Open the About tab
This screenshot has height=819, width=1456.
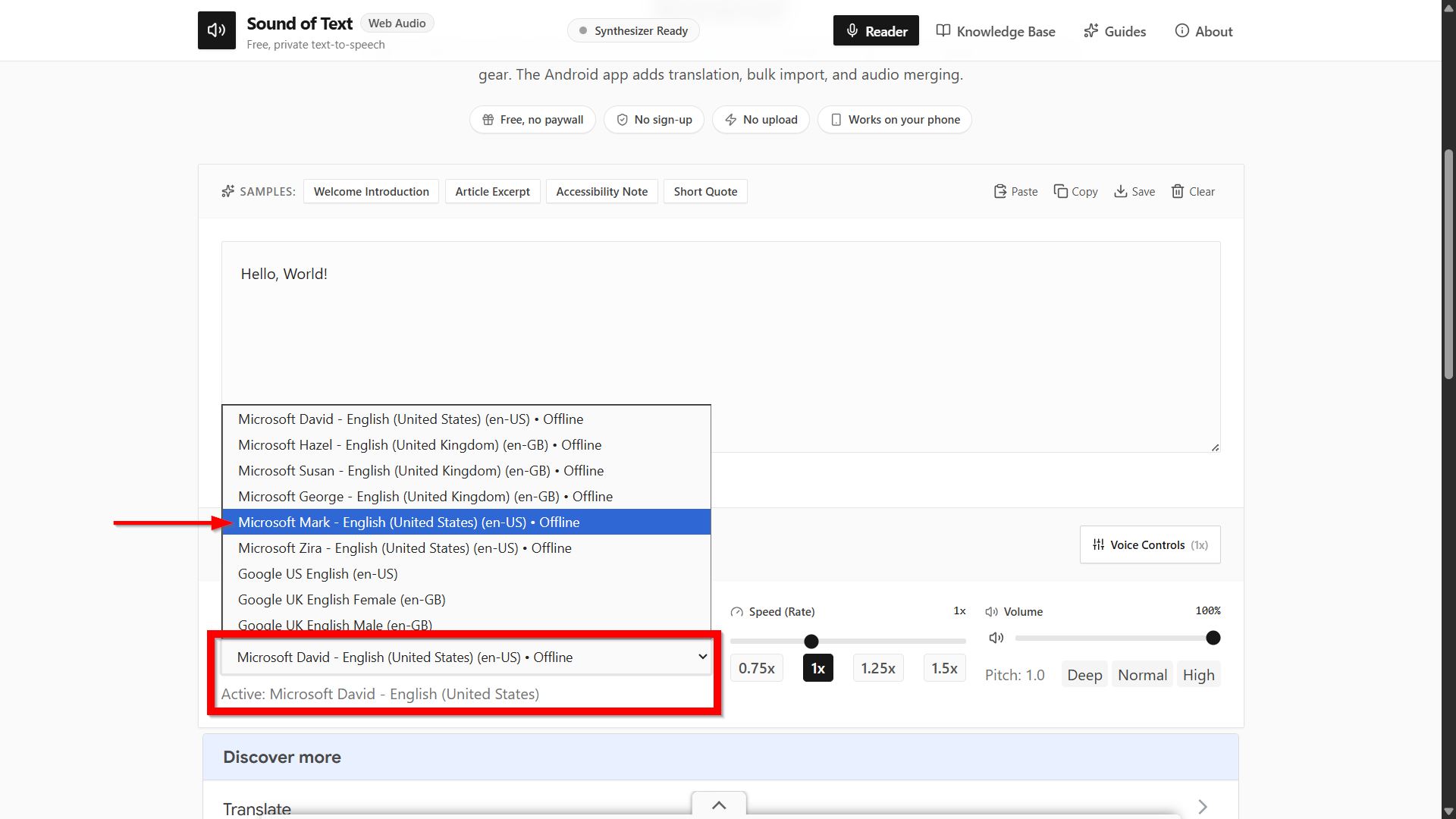point(1203,31)
